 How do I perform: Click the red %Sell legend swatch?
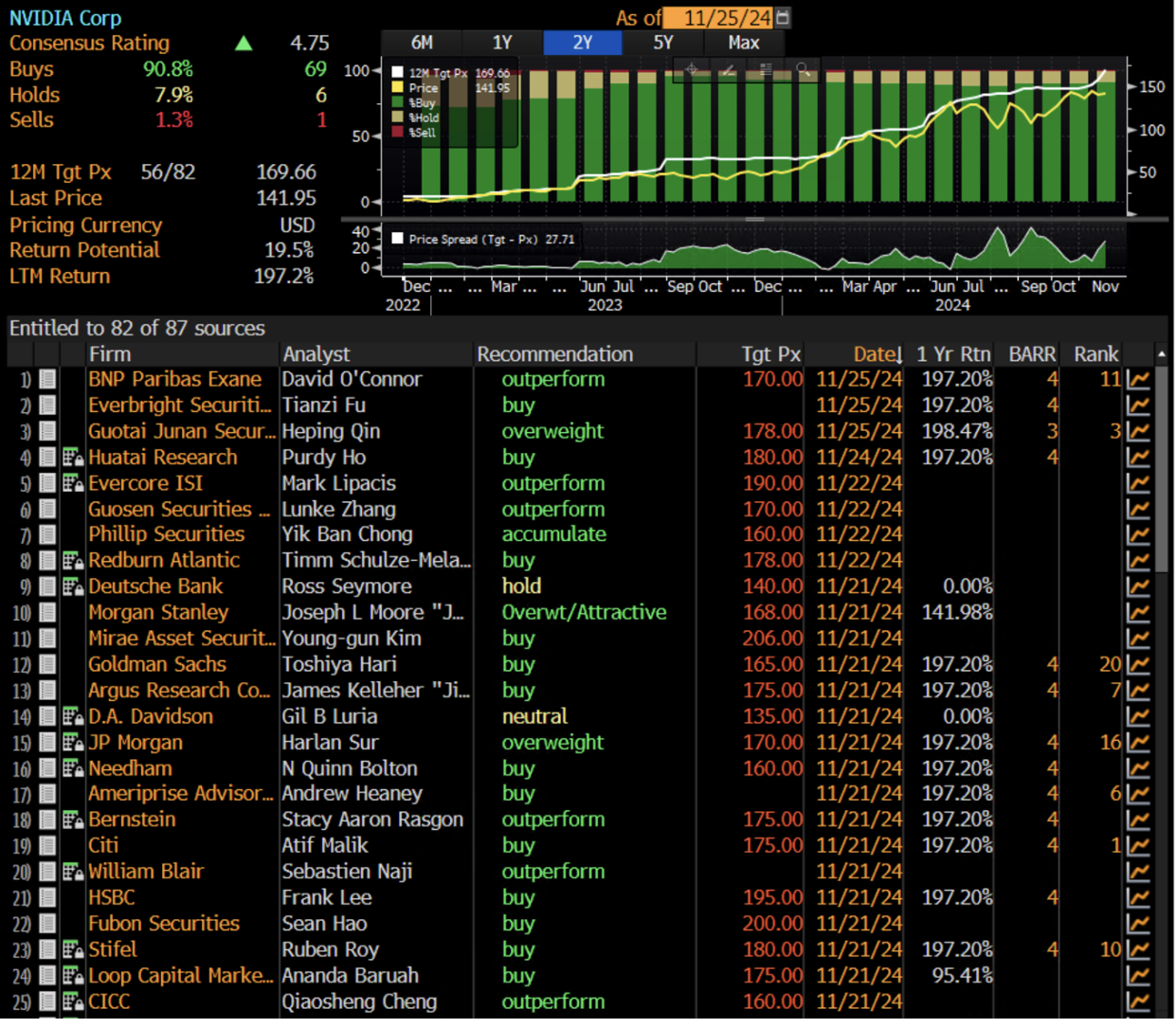(x=398, y=133)
